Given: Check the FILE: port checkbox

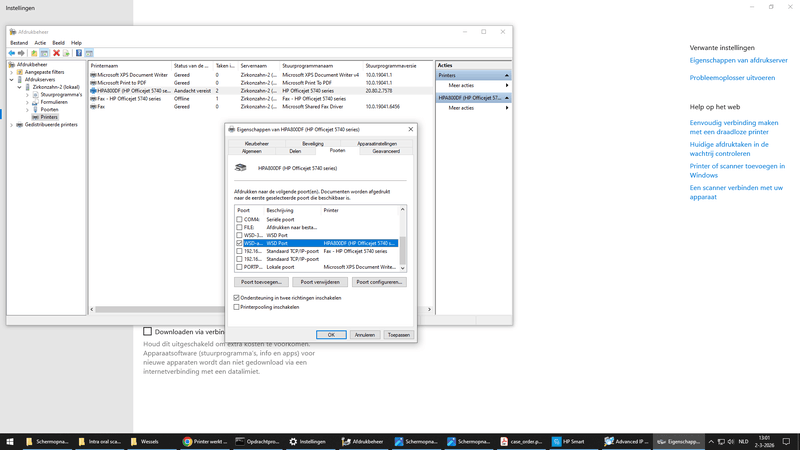Looking at the screenshot, I should (239, 228).
